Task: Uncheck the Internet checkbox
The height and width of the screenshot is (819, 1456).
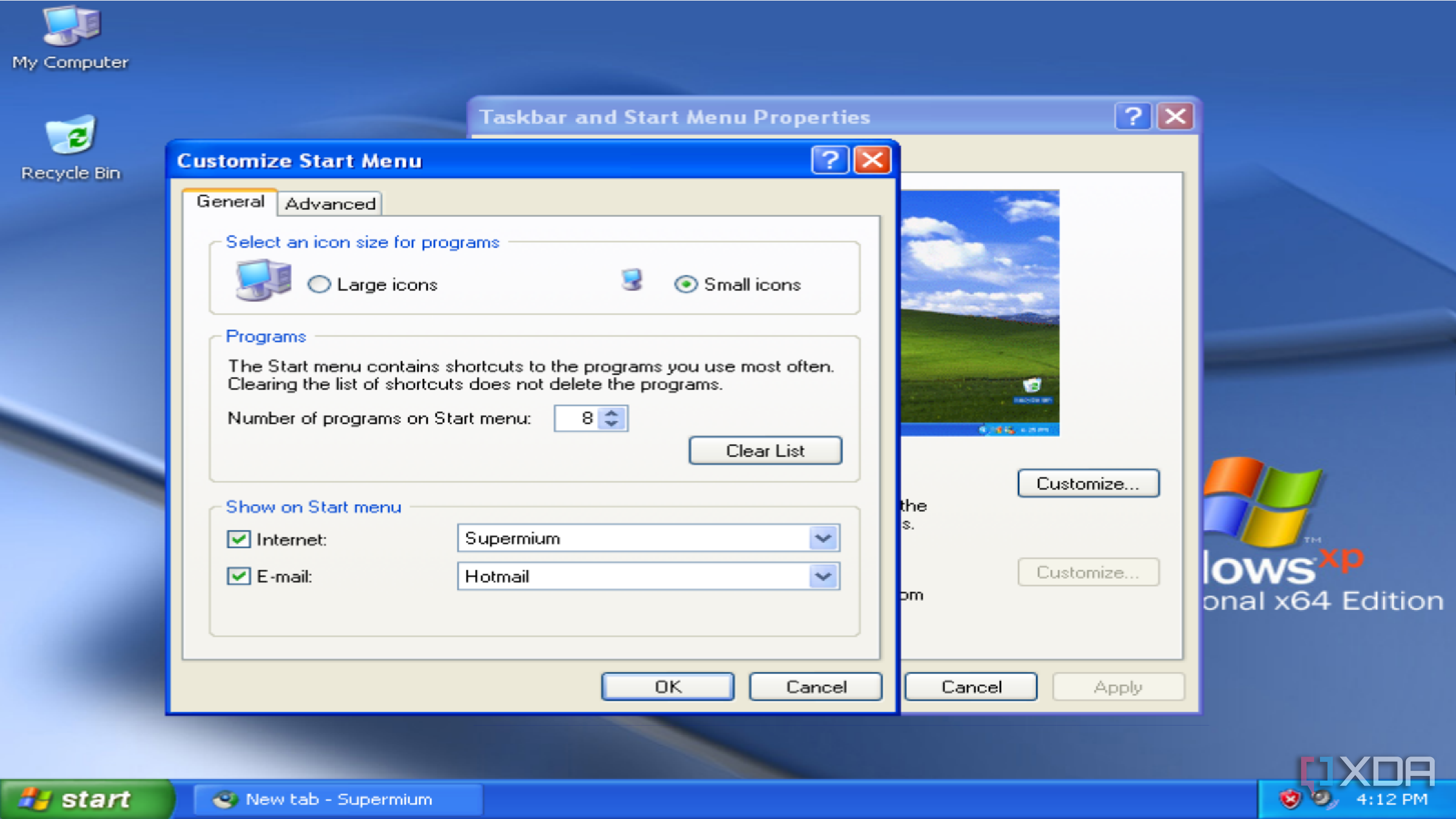Action: (x=238, y=539)
